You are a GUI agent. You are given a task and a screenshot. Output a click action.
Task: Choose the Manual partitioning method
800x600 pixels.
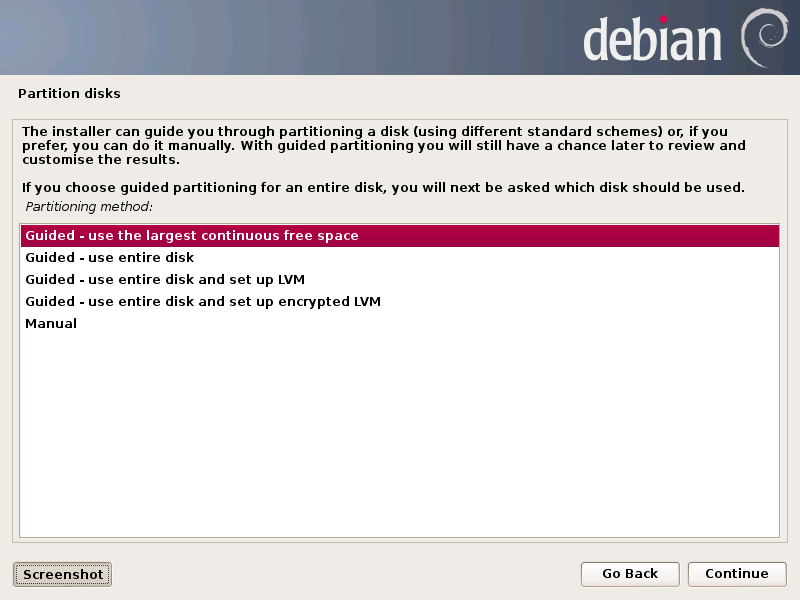coord(399,323)
